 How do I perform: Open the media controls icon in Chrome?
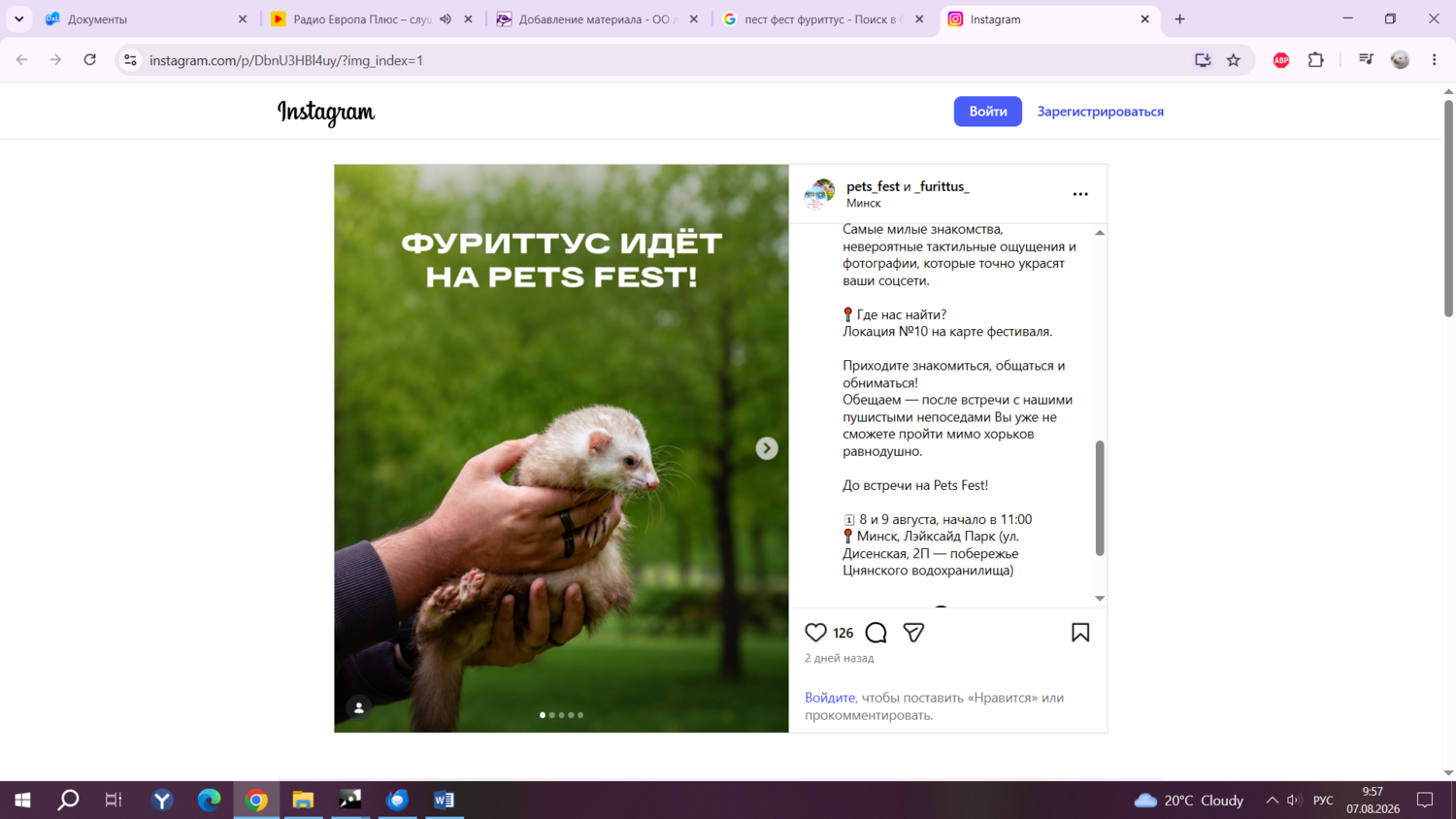[1366, 60]
